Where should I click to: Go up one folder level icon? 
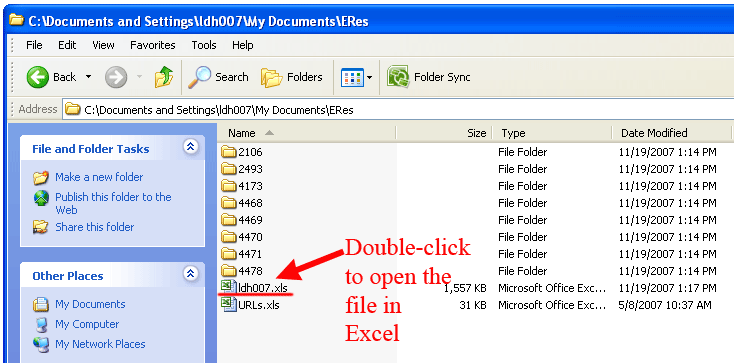(x=164, y=77)
